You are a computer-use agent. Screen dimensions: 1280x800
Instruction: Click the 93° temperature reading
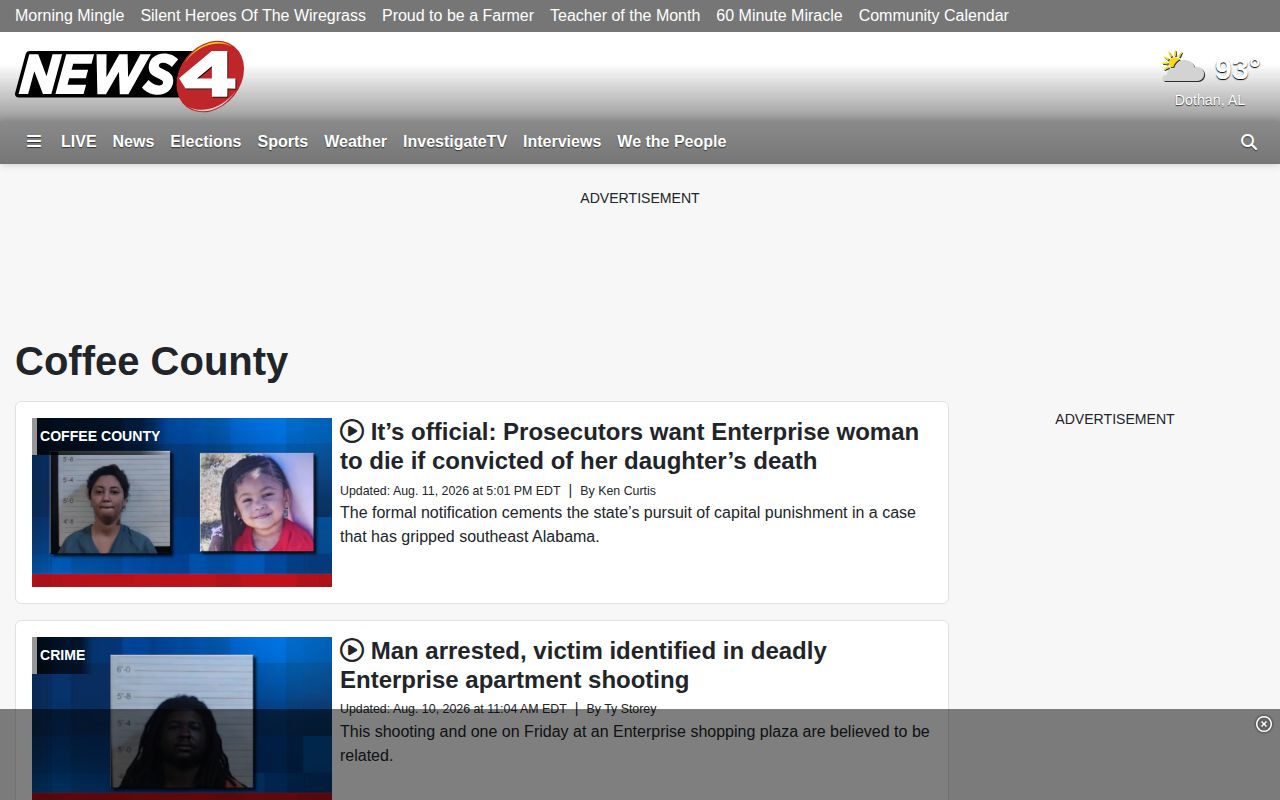tap(1237, 69)
